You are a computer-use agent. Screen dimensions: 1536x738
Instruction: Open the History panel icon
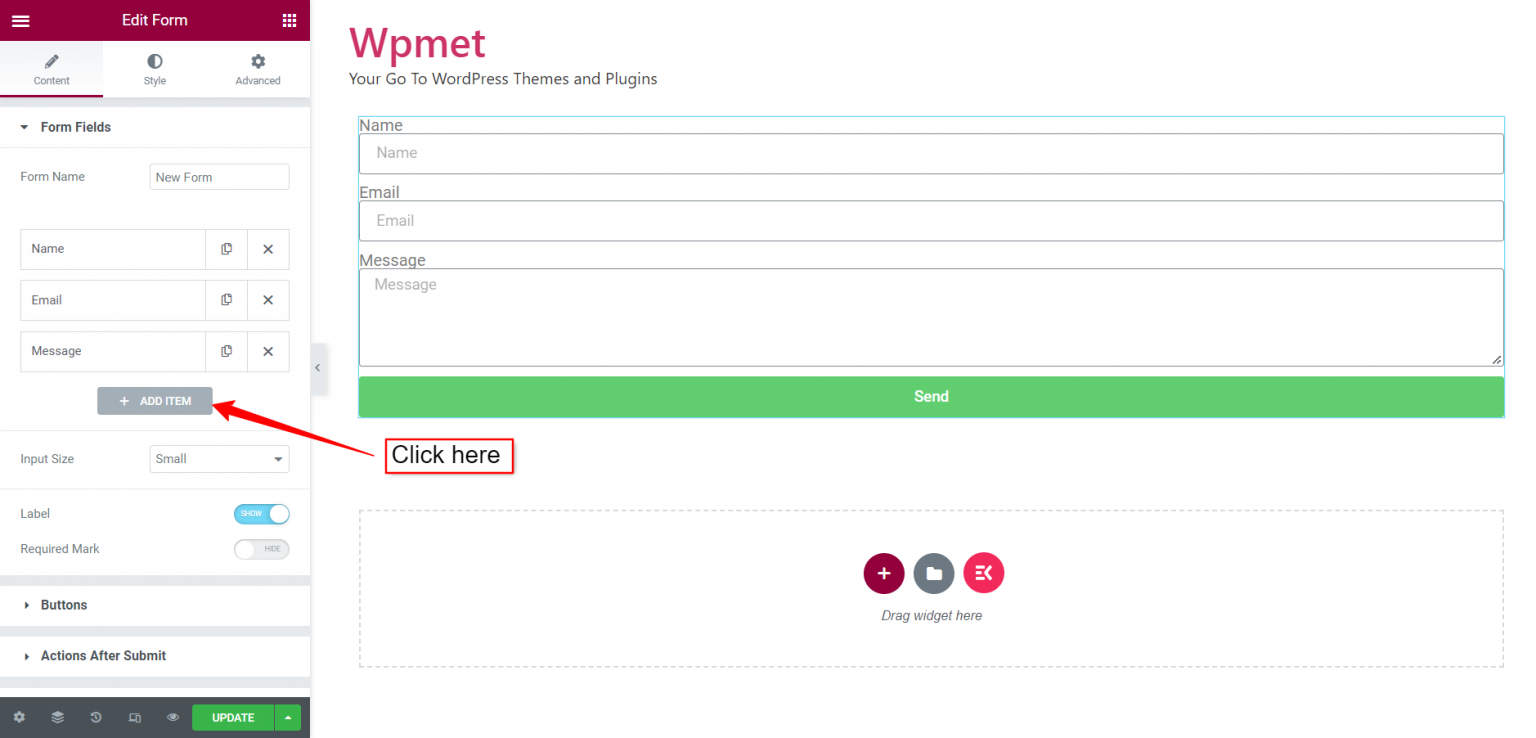pos(95,717)
